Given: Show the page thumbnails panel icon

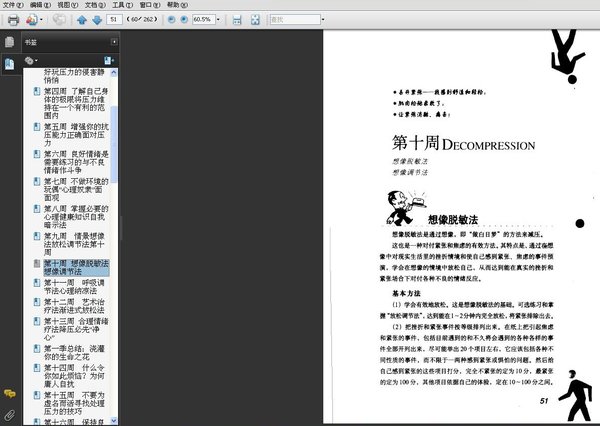Looking at the screenshot, I should point(10,42).
